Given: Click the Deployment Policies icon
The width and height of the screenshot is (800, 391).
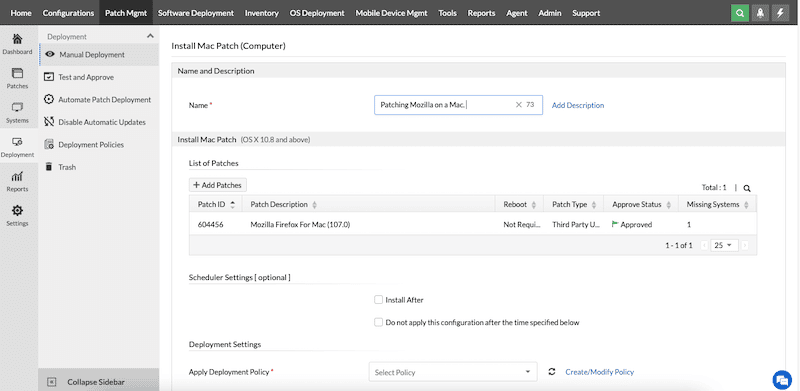Looking at the screenshot, I should (49, 144).
